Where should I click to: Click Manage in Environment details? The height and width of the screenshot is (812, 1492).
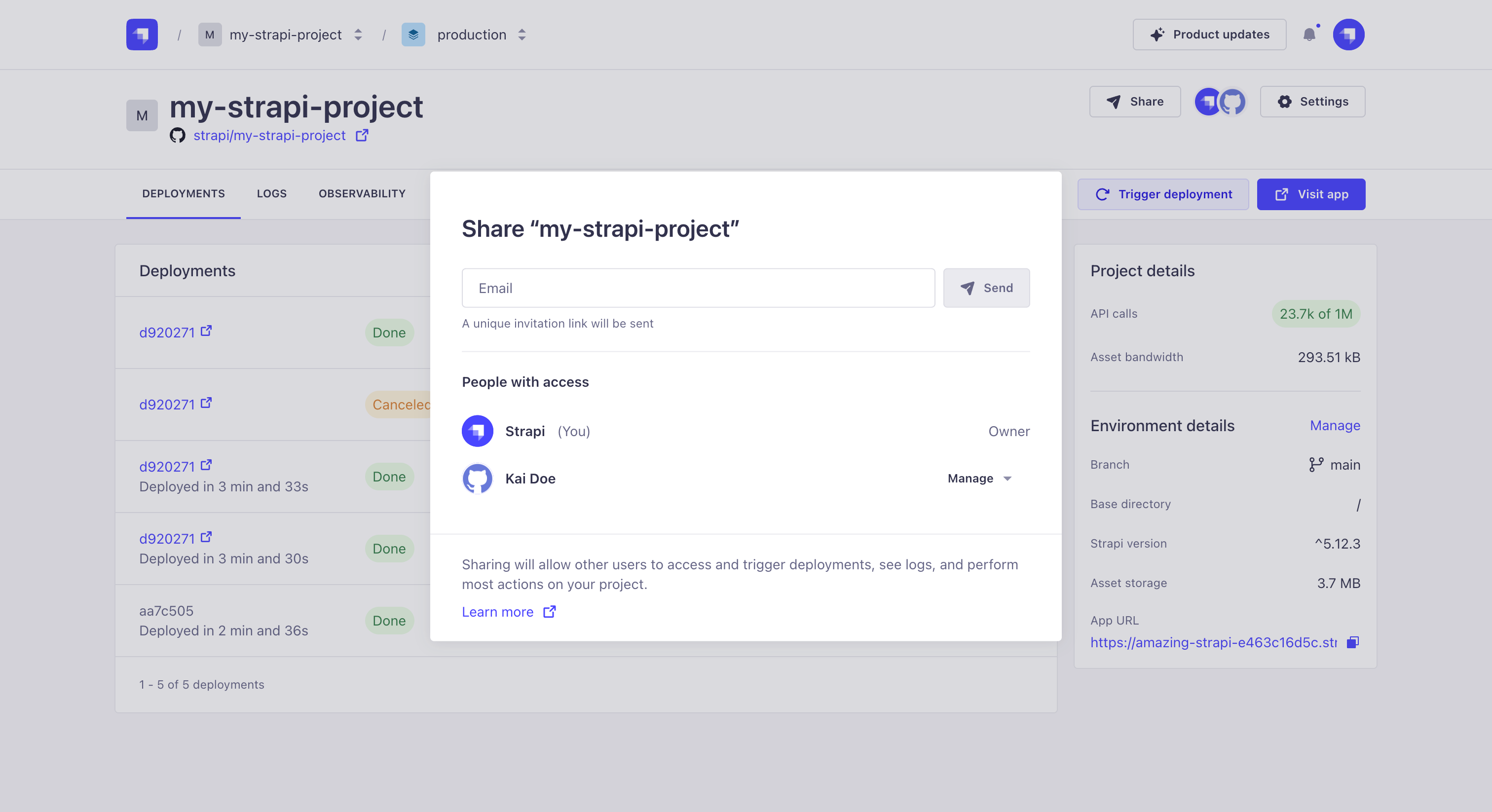(1335, 426)
